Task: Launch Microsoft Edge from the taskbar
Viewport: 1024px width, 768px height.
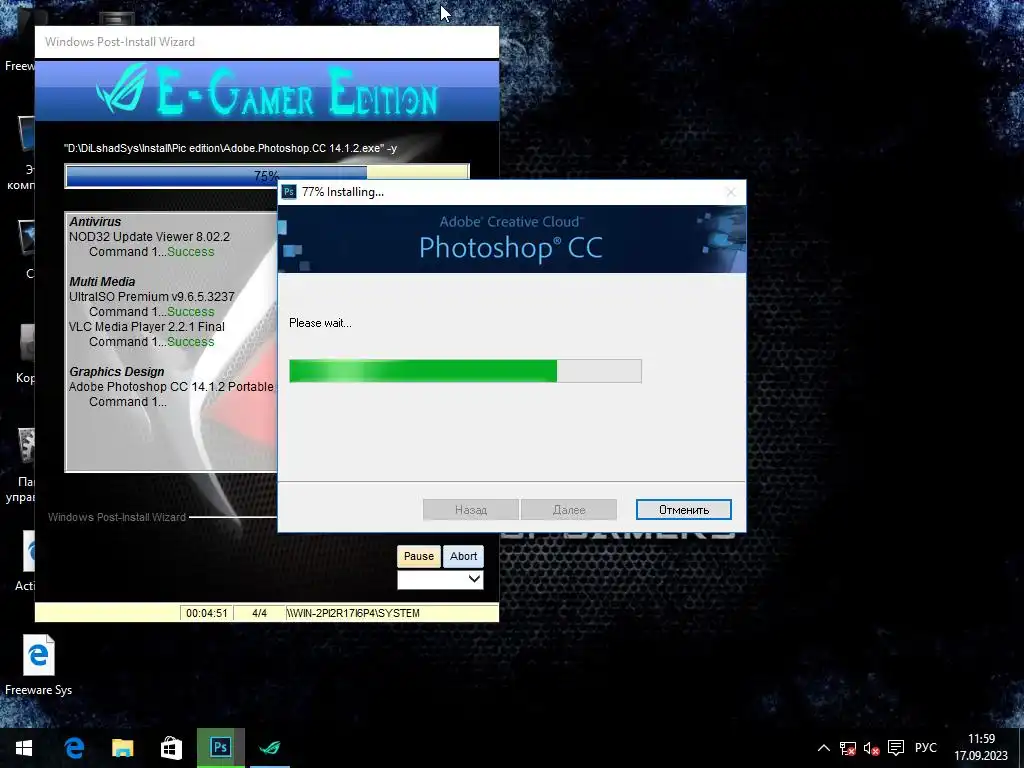Action: [x=74, y=748]
